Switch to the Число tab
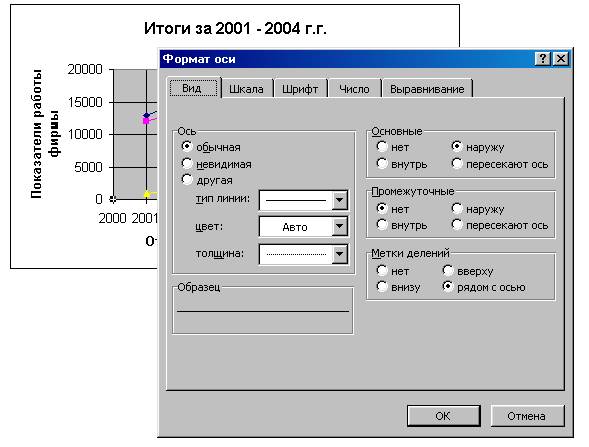589x447 pixels. [x=354, y=89]
